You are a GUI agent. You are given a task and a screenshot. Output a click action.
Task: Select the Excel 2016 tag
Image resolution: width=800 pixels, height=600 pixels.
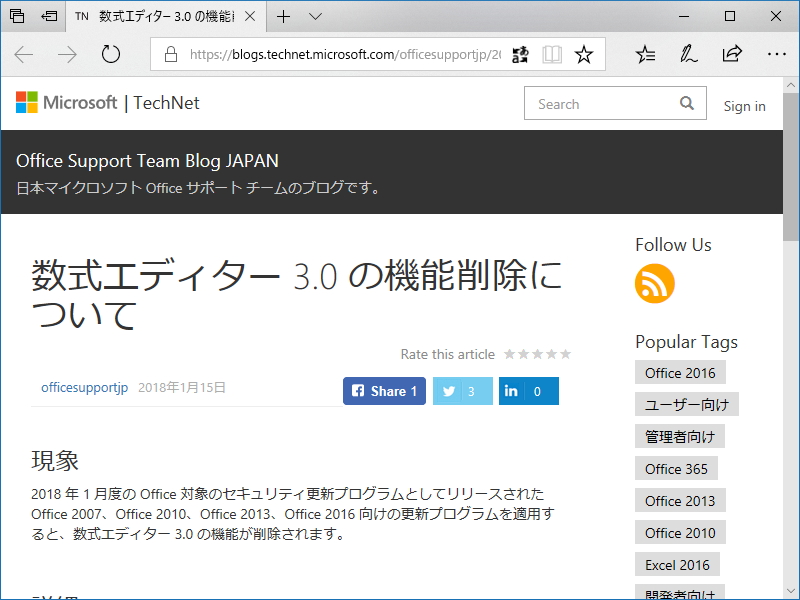pos(677,565)
